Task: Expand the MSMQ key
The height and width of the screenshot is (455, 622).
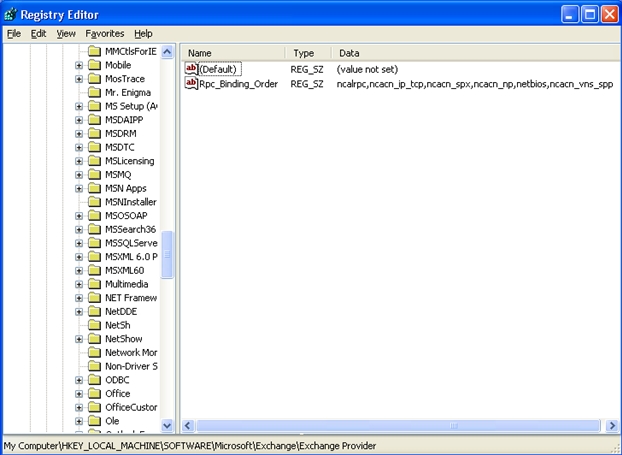Action: [79, 175]
